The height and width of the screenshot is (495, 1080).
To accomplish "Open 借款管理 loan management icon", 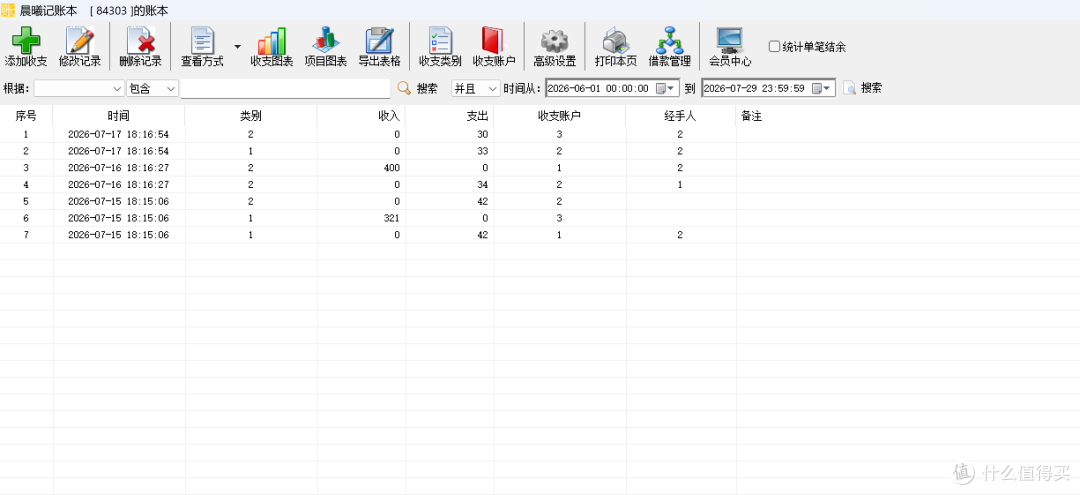I will click(x=669, y=41).
